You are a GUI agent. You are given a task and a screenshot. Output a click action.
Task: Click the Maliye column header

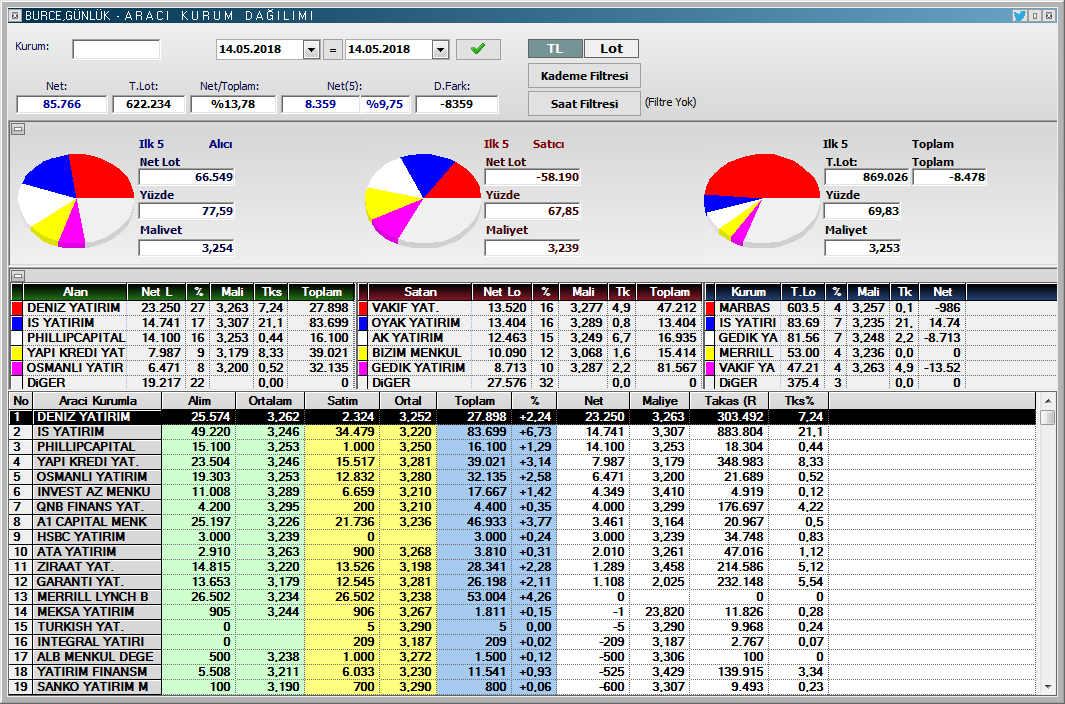(x=660, y=401)
